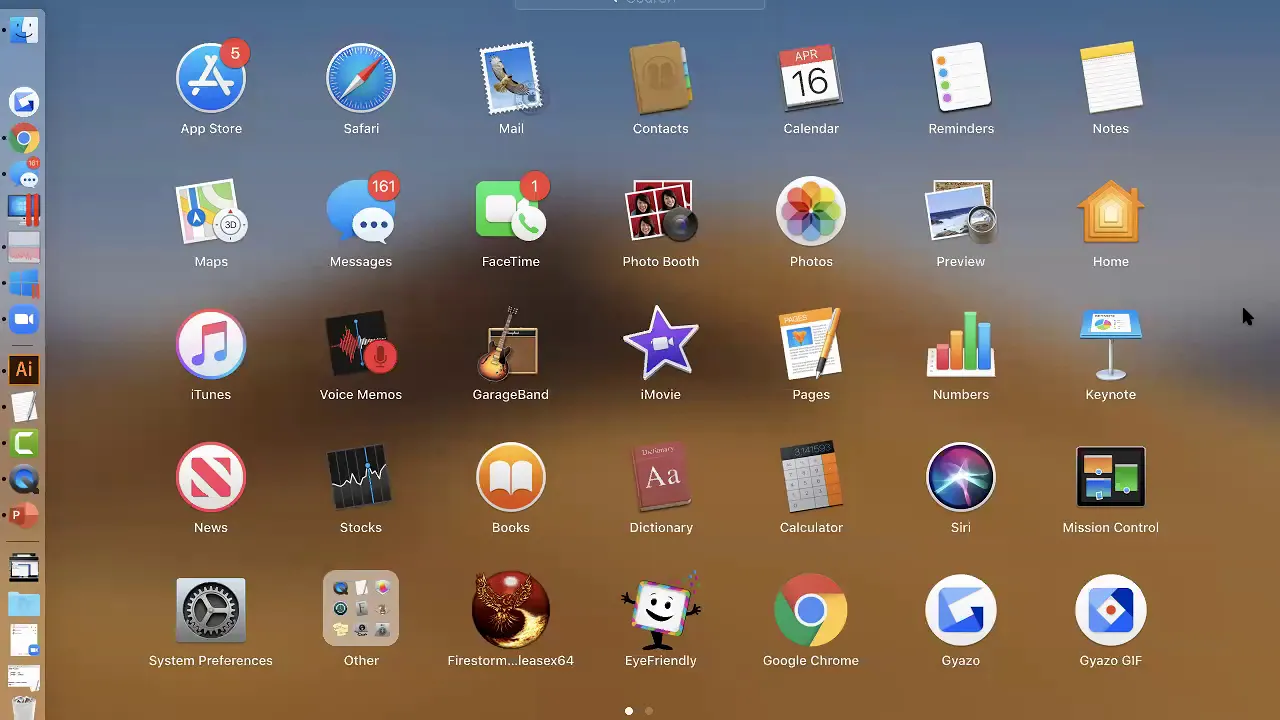Launch Google Chrome from Launchpad grid

coord(811,610)
